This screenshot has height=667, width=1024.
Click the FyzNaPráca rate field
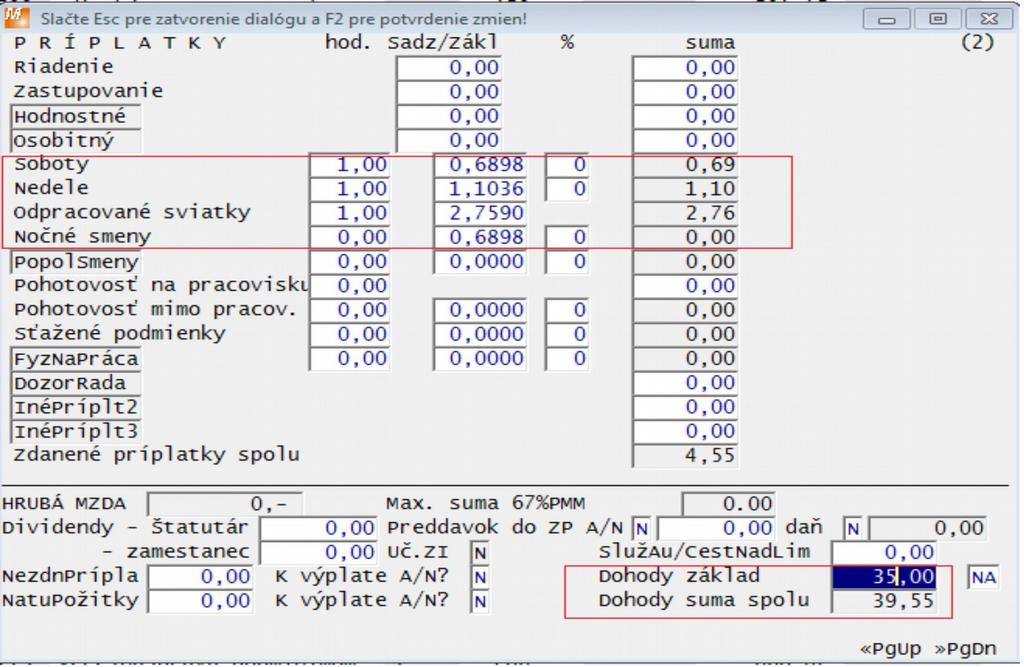(x=480, y=358)
